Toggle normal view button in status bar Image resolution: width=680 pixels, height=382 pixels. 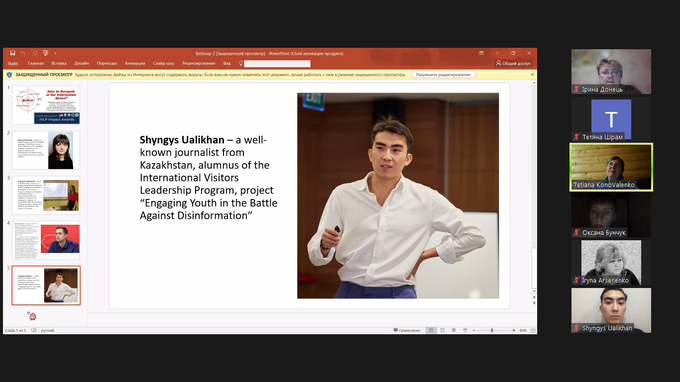click(x=431, y=330)
